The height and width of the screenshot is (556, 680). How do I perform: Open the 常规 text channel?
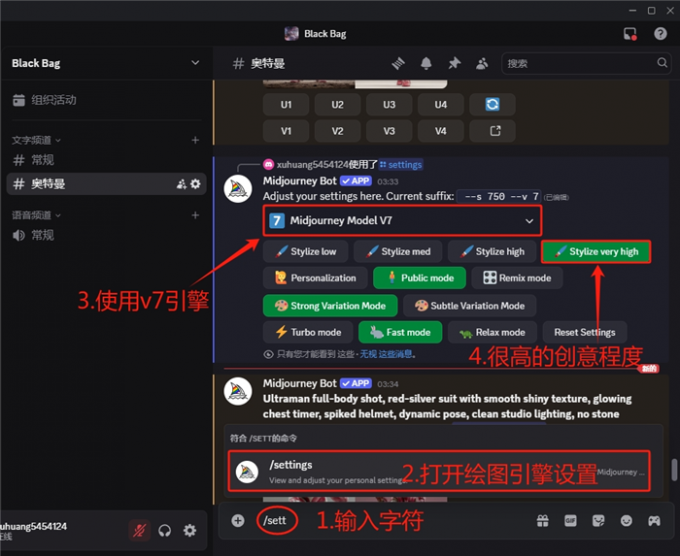click(106, 160)
